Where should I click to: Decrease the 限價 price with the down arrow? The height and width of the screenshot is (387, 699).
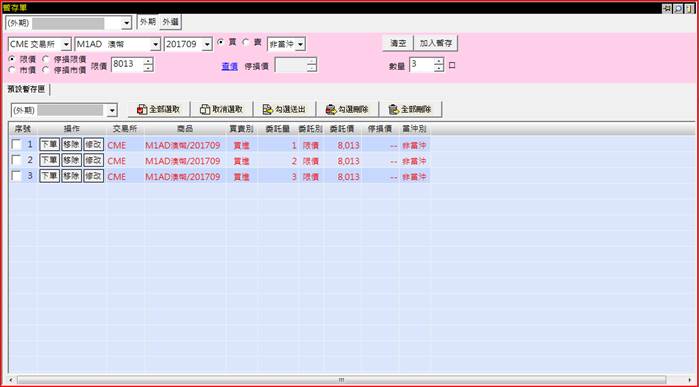click(148, 68)
